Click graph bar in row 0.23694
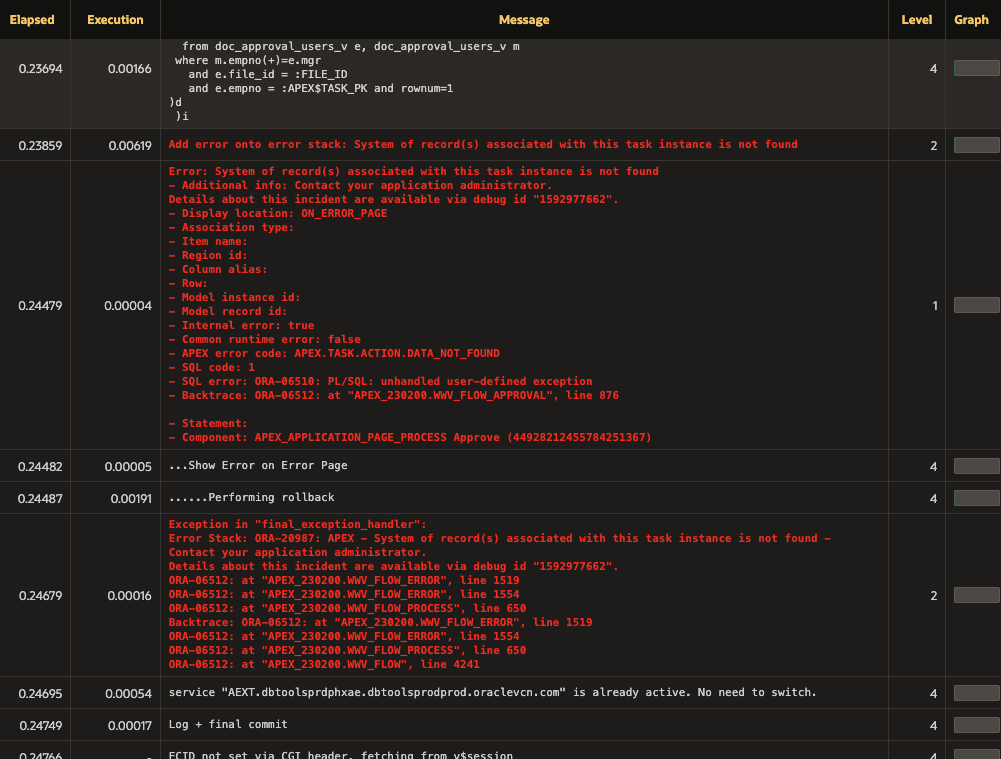The width and height of the screenshot is (1001, 759). click(x=976, y=68)
